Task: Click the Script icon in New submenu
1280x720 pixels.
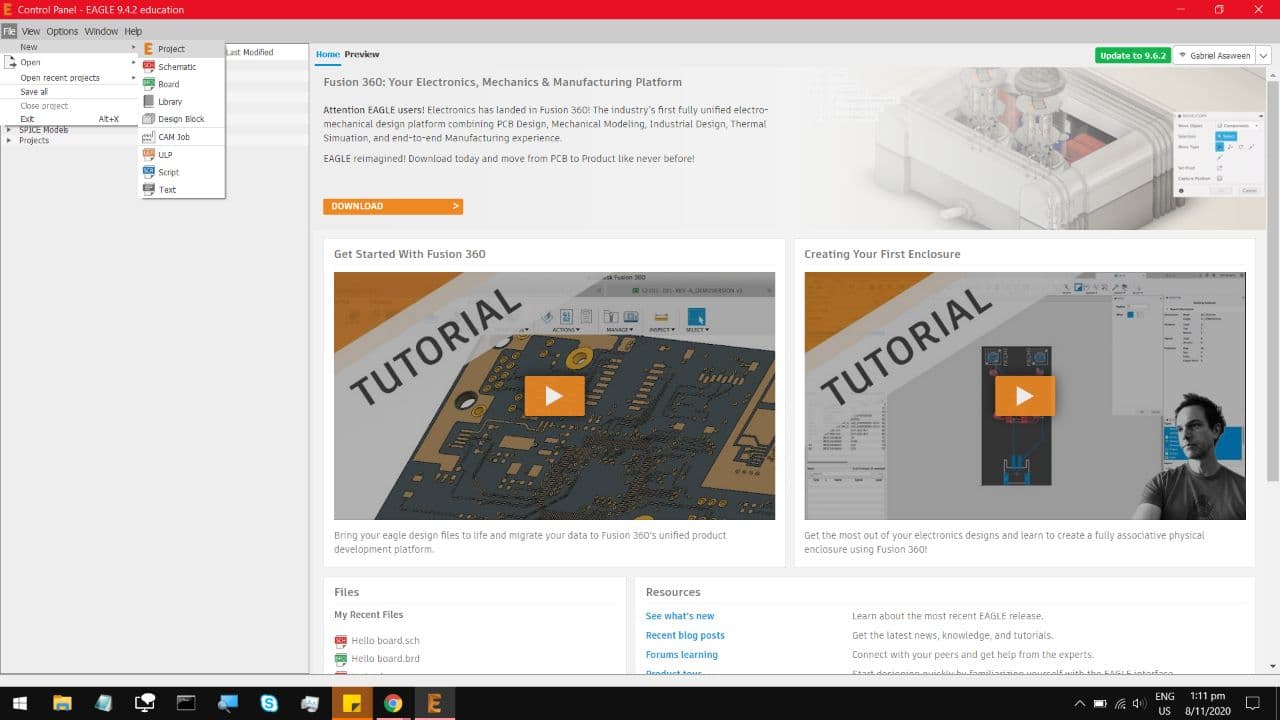Action: coord(148,171)
